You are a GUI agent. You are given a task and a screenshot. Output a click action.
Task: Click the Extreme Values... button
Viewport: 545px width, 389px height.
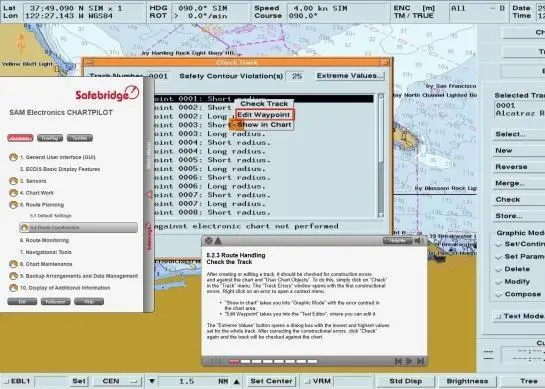click(x=350, y=76)
